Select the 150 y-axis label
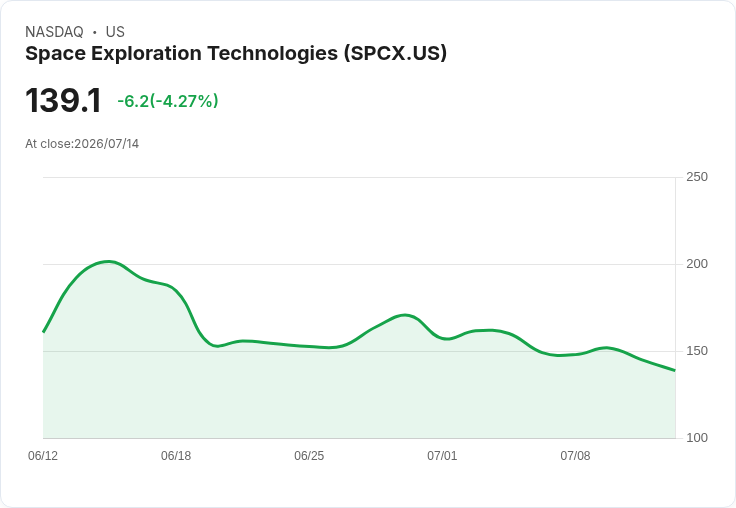 click(x=697, y=351)
